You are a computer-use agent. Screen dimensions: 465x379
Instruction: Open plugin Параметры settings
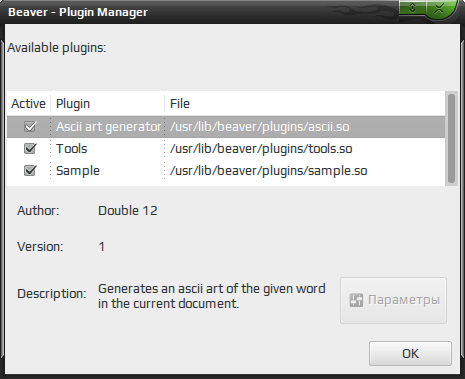pyautogui.click(x=393, y=300)
